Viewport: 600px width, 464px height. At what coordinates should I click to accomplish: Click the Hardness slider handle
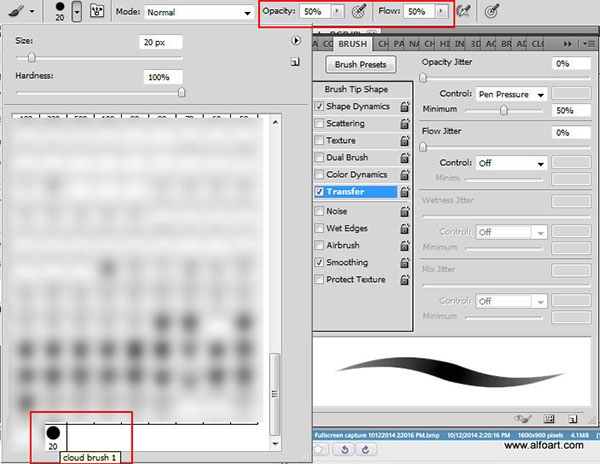click(182, 92)
